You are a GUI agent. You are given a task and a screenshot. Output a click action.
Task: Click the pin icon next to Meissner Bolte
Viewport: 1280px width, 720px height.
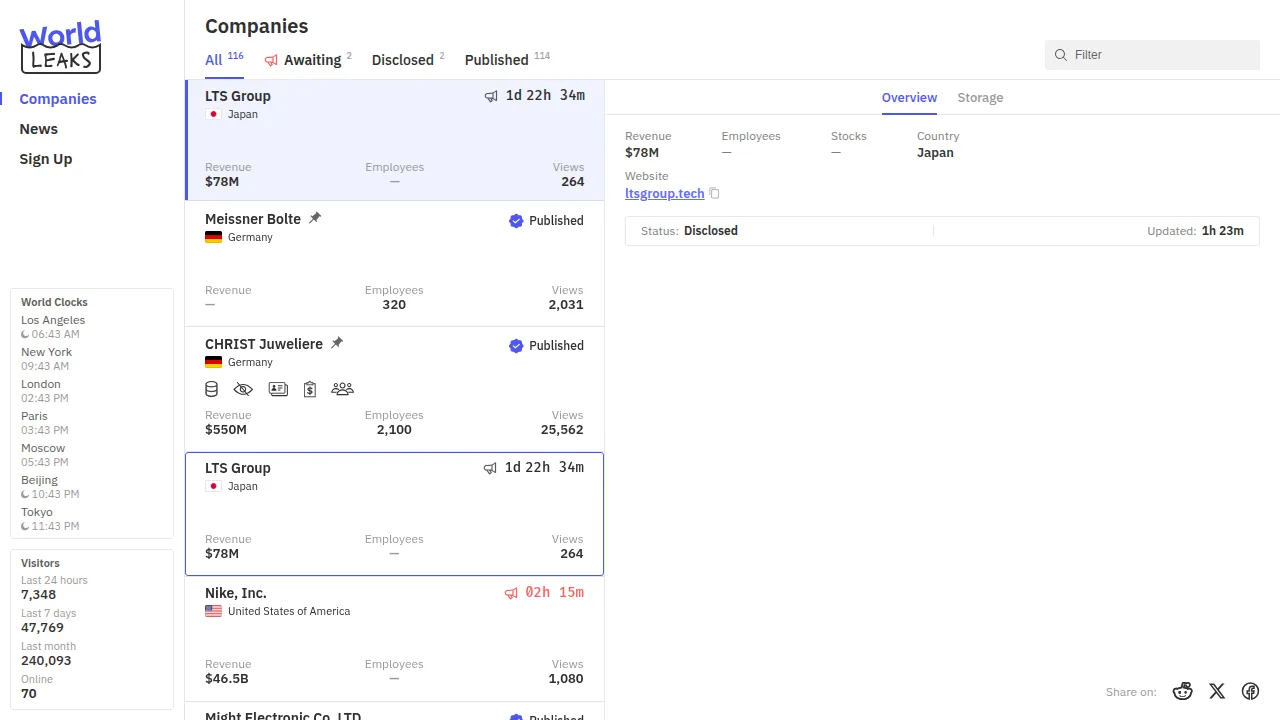click(x=315, y=218)
